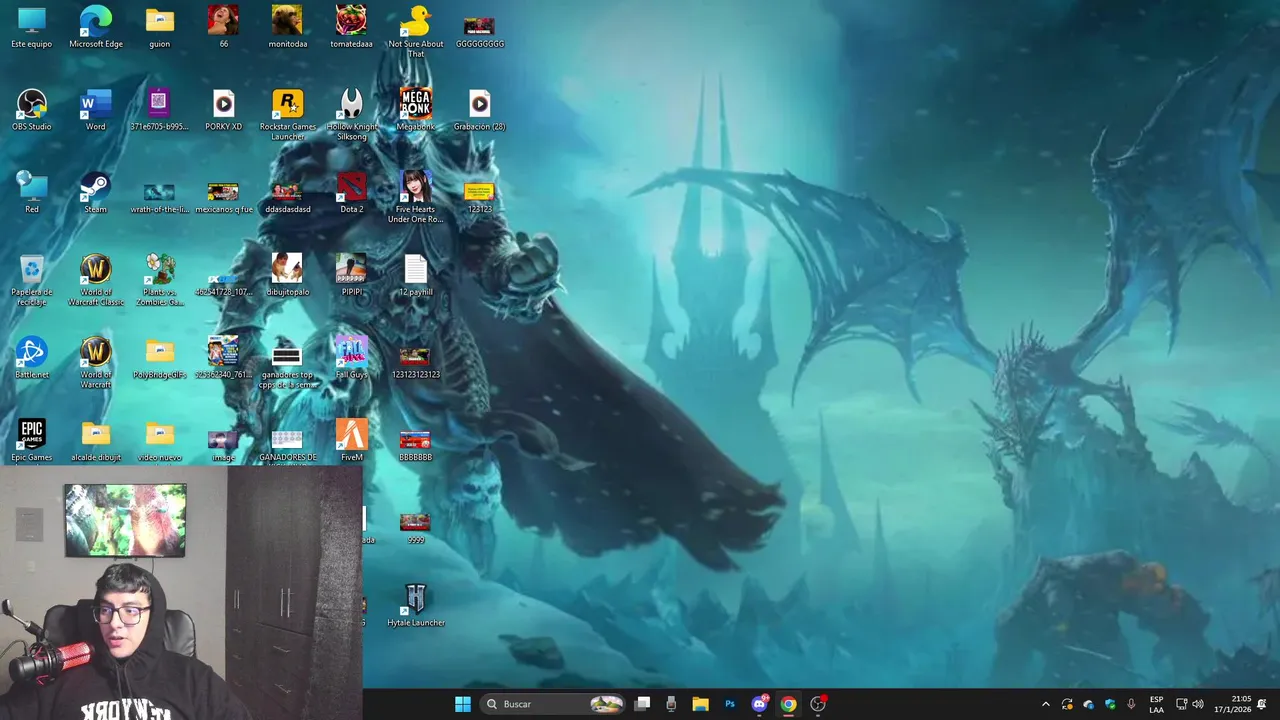1280x720 pixels.
Task: Select the PORKY XD video file
Action: 223,110
